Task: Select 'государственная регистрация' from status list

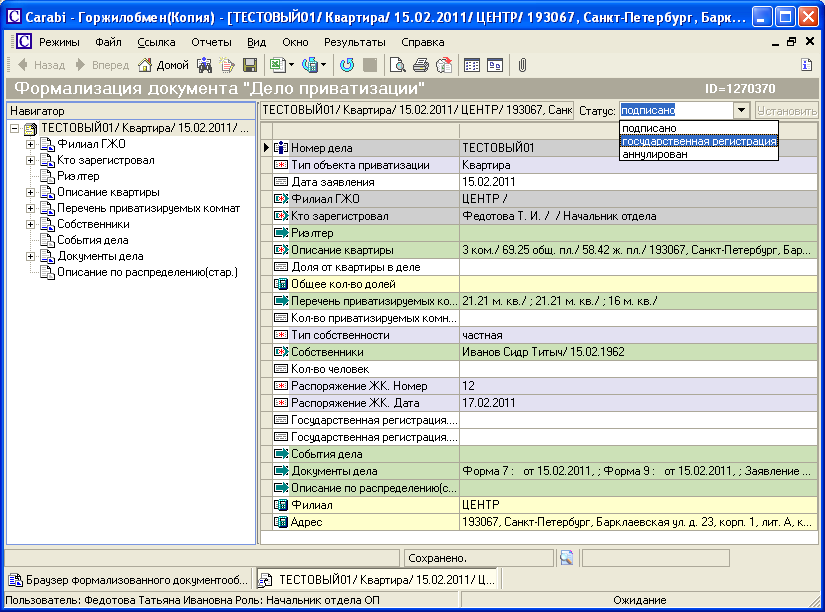Action: [x=698, y=141]
